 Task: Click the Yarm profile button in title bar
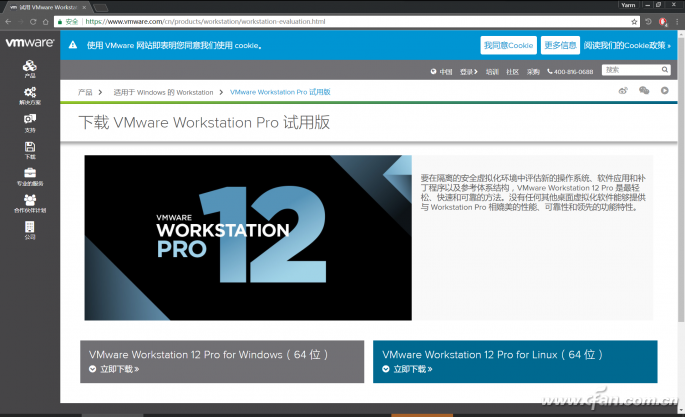[628, 5]
